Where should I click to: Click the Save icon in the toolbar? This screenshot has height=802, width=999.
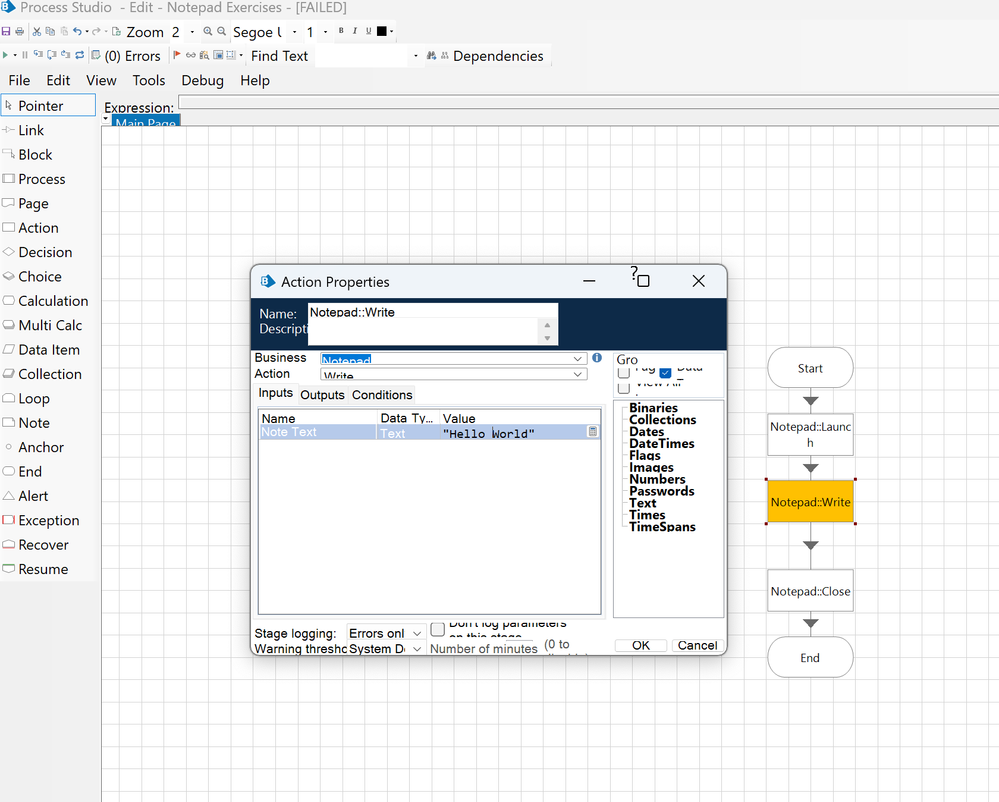point(7,32)
